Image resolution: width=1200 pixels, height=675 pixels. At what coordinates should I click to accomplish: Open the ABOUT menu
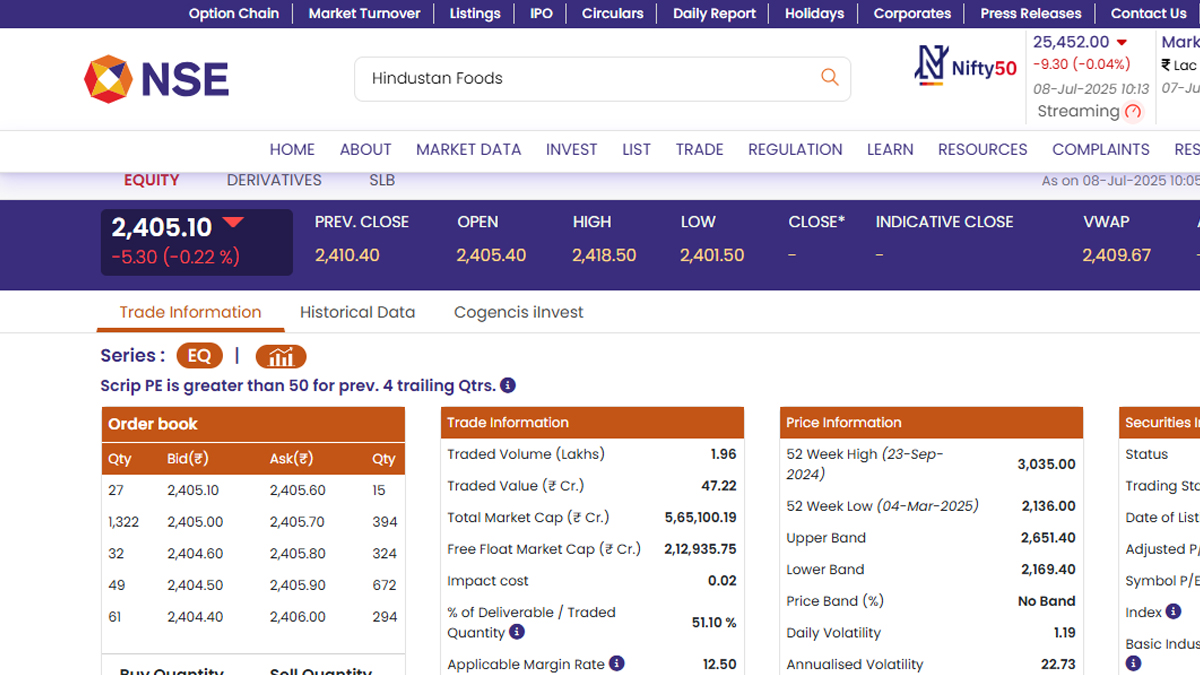click(x=365, y=149)
